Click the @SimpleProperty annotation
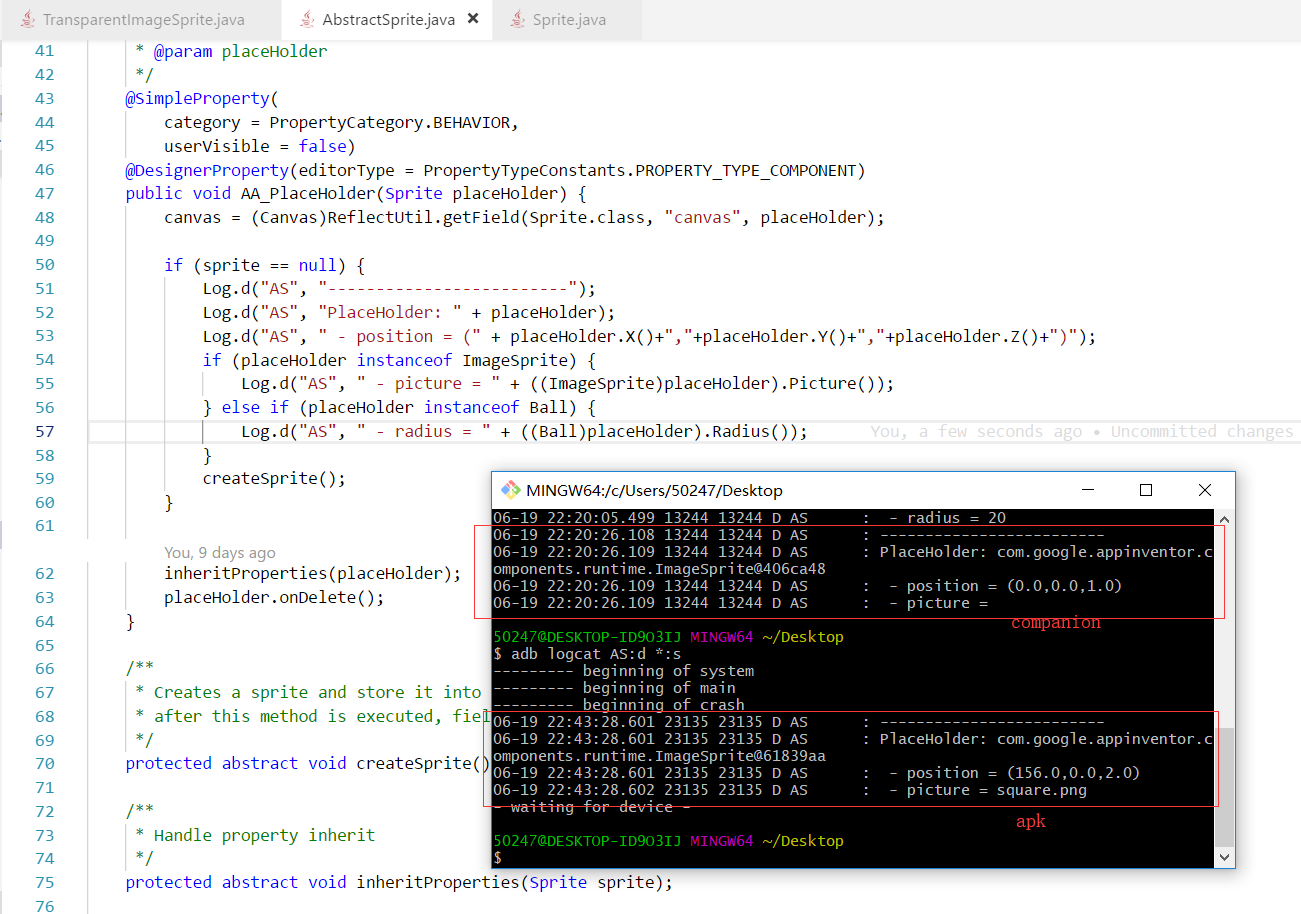This screenshot has width=1301, height=914. click(197, 98)
